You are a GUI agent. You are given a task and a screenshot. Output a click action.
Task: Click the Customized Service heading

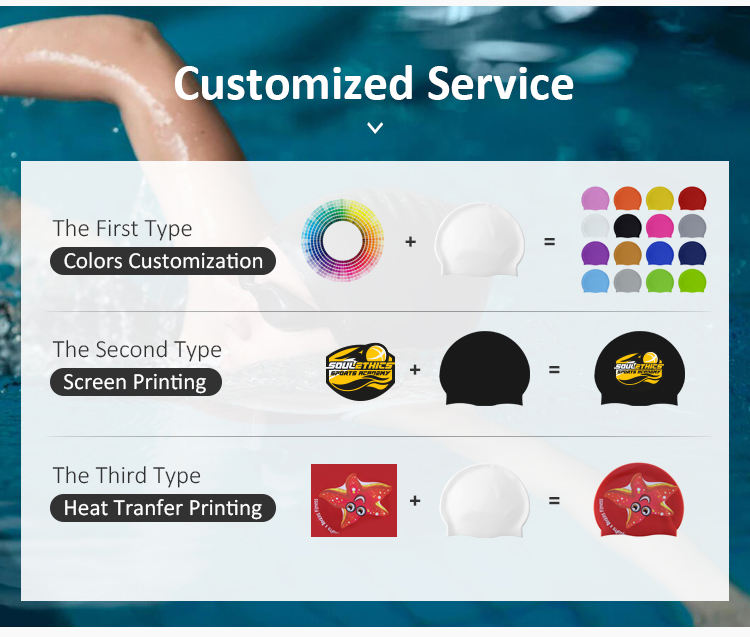pos(374,83)
